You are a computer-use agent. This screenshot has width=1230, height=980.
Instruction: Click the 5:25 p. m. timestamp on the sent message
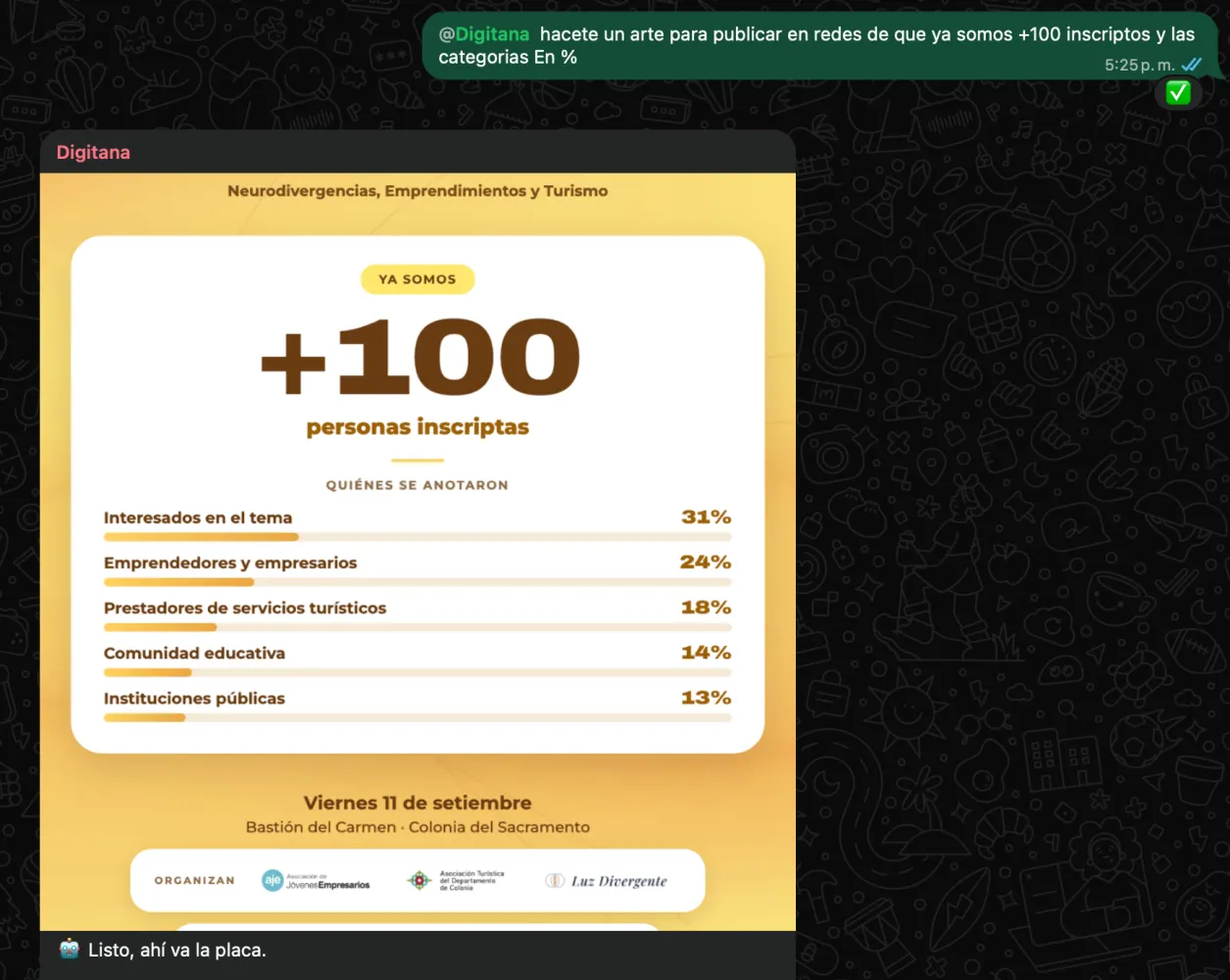tap(1140, 65)
